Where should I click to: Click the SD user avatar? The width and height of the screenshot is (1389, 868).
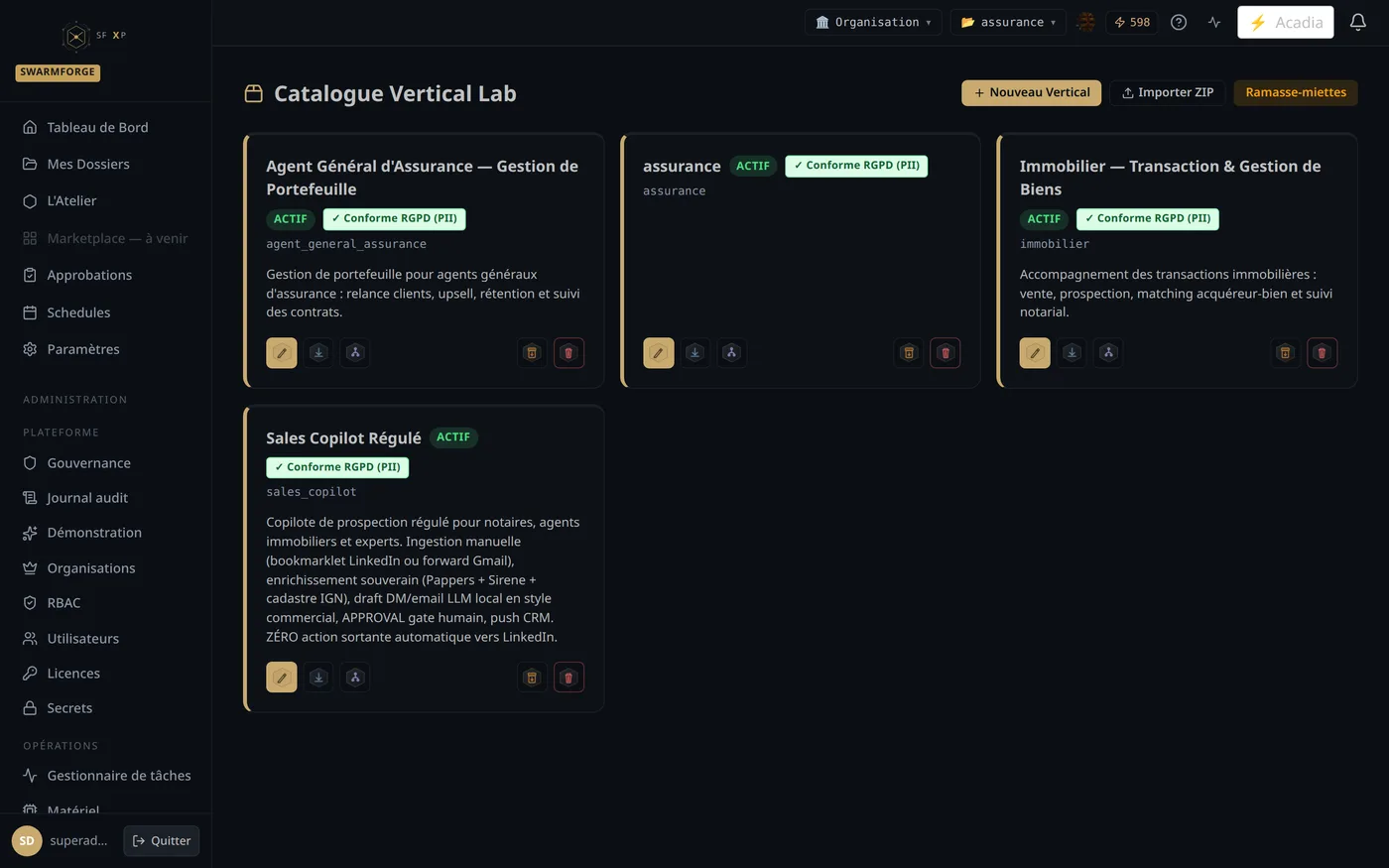pos(27,840)
